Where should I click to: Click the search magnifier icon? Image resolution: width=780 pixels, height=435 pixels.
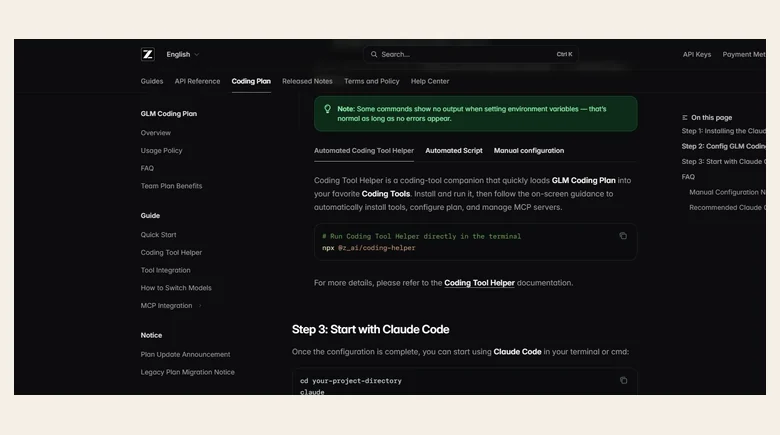[x=374, y=54]
